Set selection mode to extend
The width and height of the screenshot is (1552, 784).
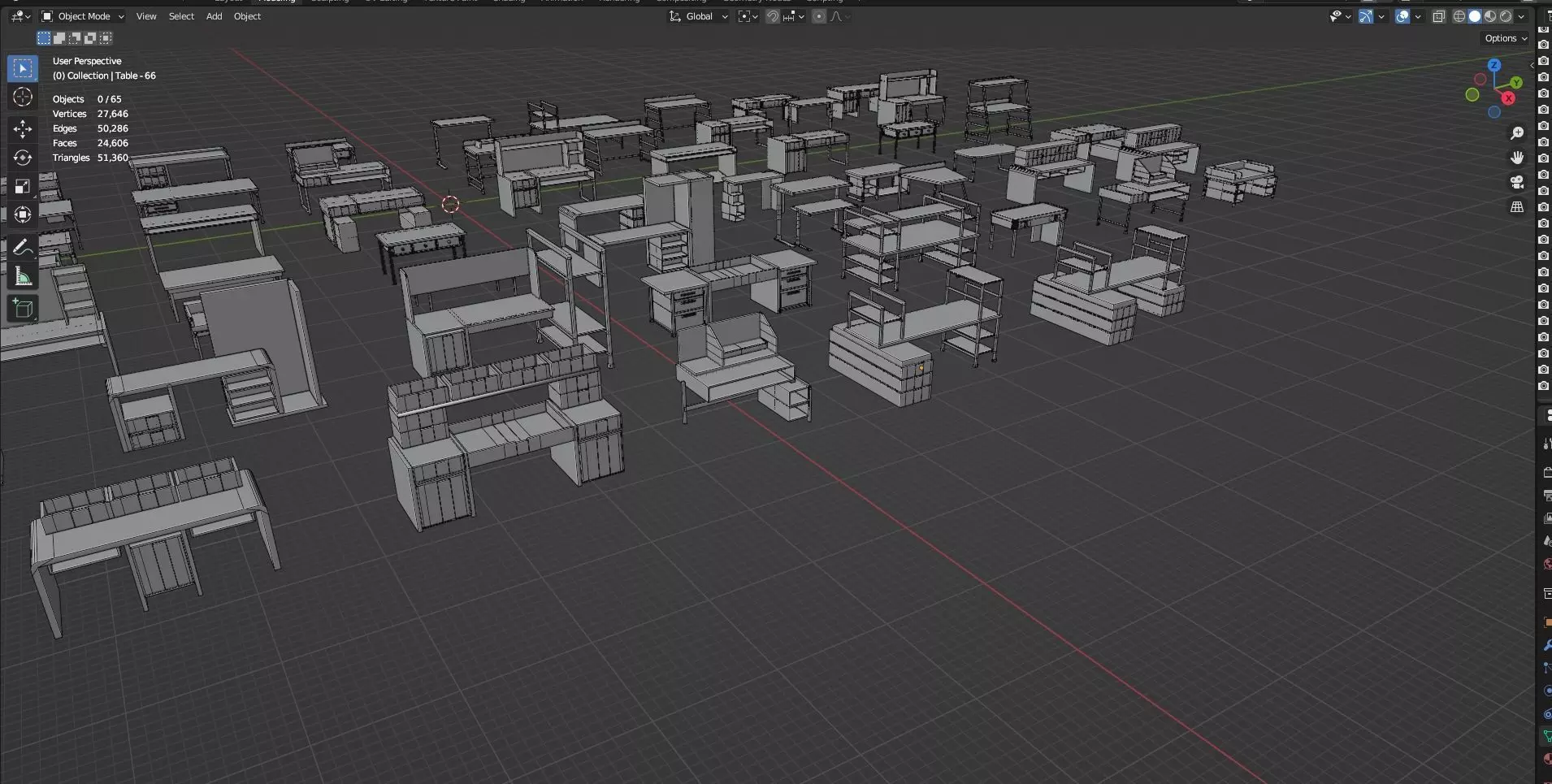(59, 38)
